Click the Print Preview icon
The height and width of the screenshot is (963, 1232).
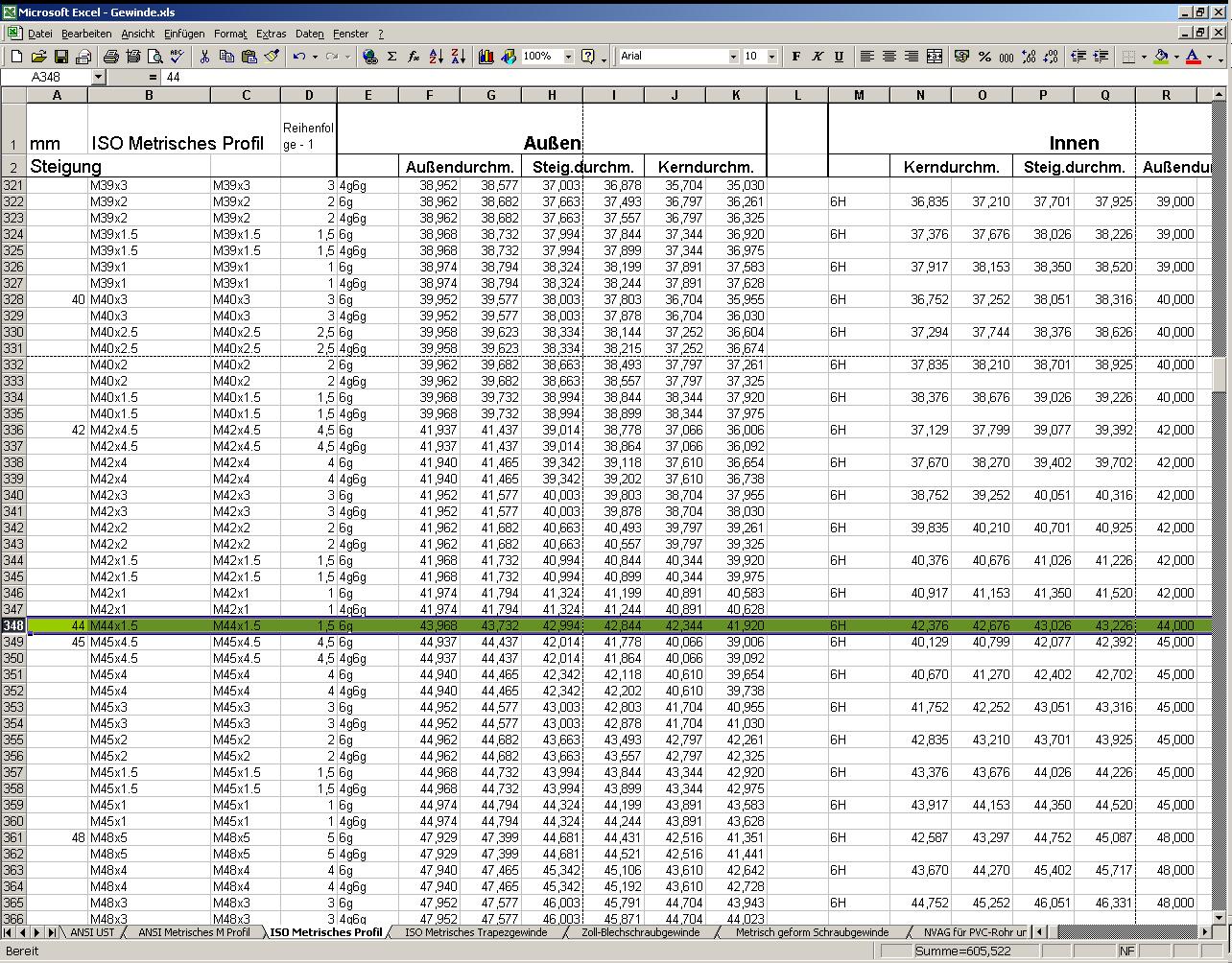pyautogui.click(x=154, y=57)
